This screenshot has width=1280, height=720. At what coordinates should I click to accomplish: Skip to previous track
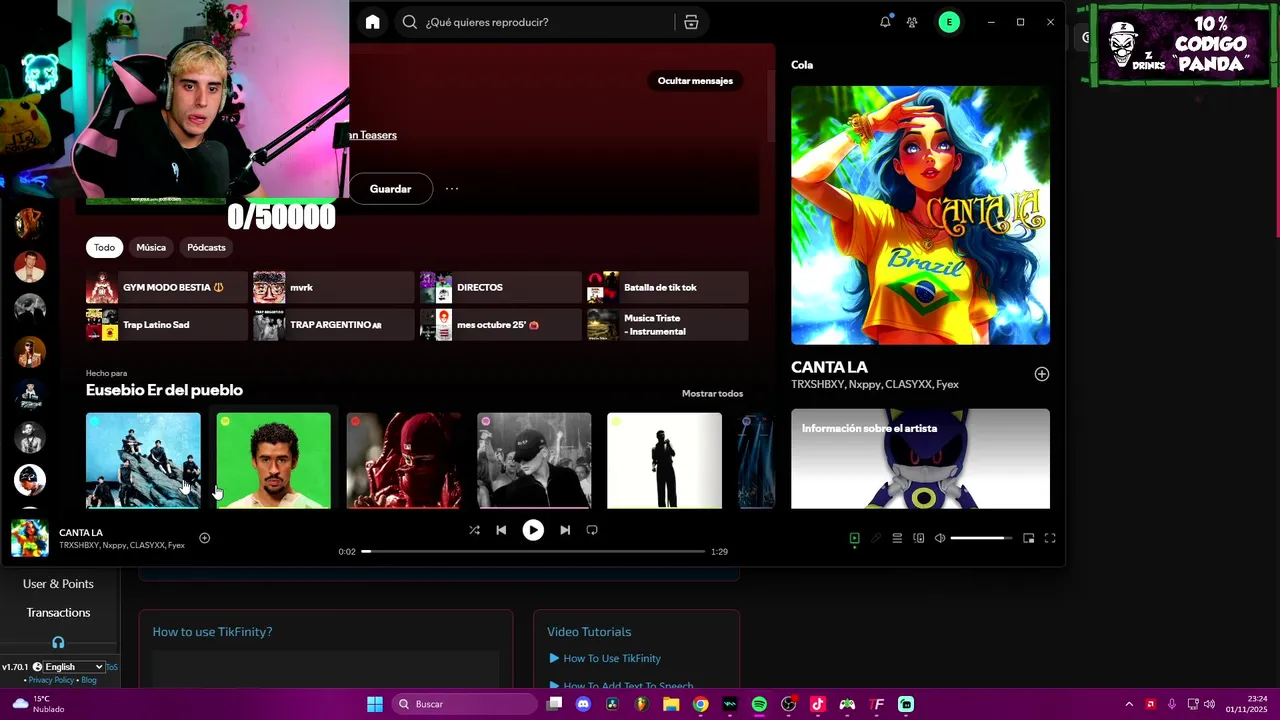tap(501, 530)
